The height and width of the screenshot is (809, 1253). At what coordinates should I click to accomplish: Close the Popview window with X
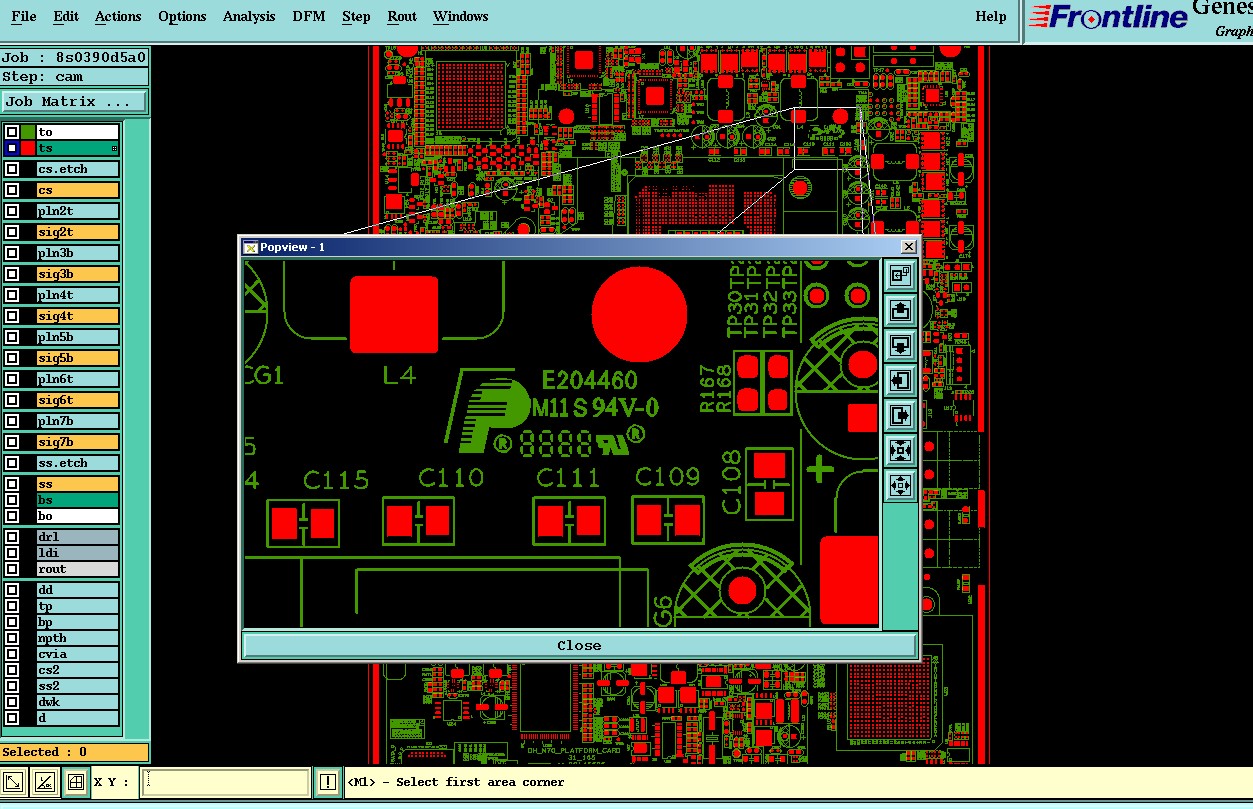[x=908, y=247]
